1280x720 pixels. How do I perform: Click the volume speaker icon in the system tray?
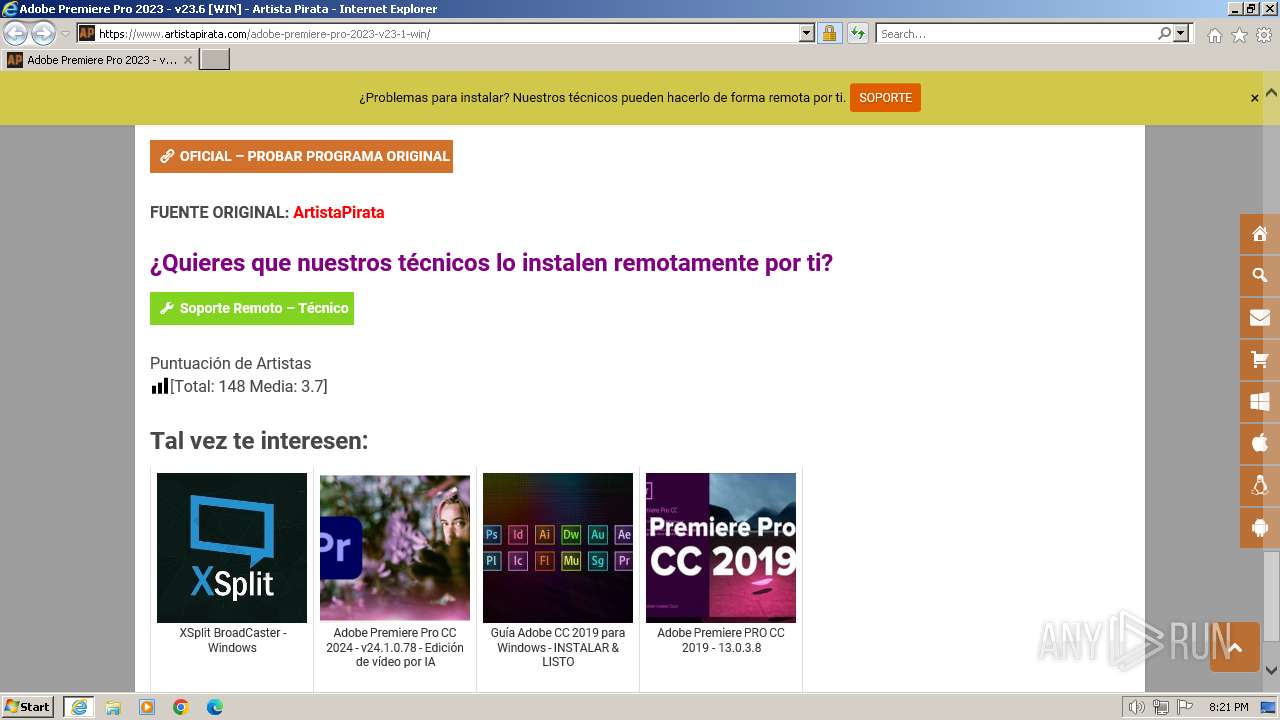[1136, 707]
